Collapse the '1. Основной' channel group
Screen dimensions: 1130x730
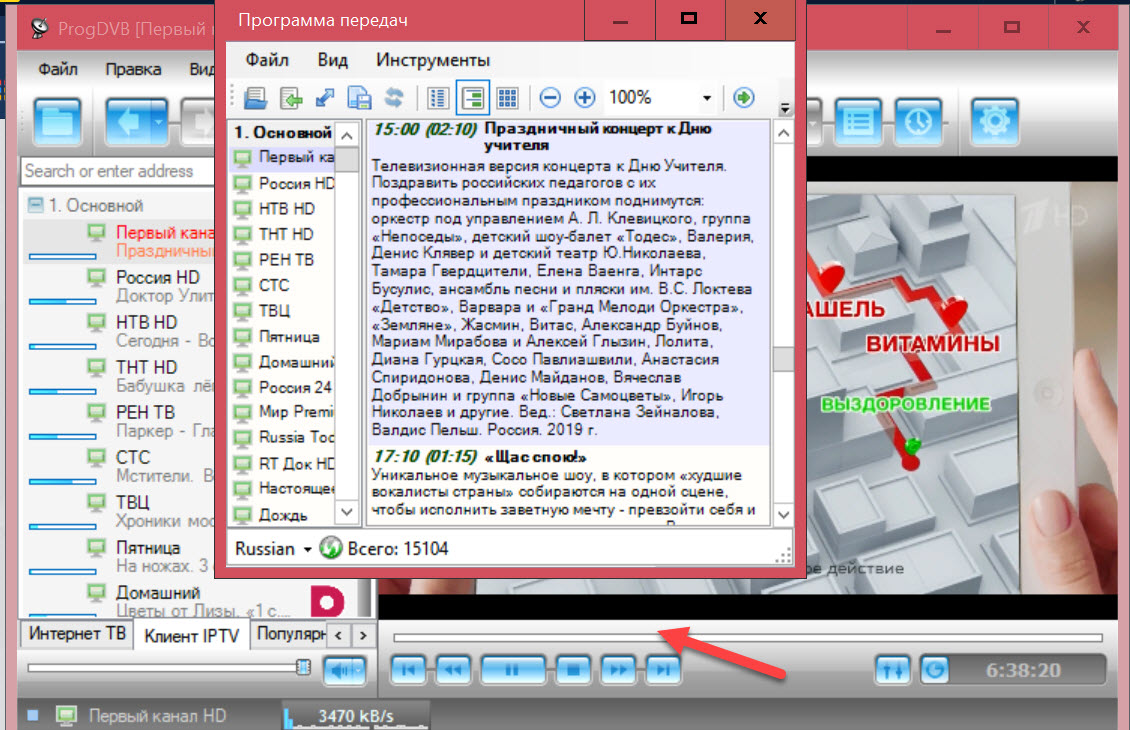click(x=36, y=206)
